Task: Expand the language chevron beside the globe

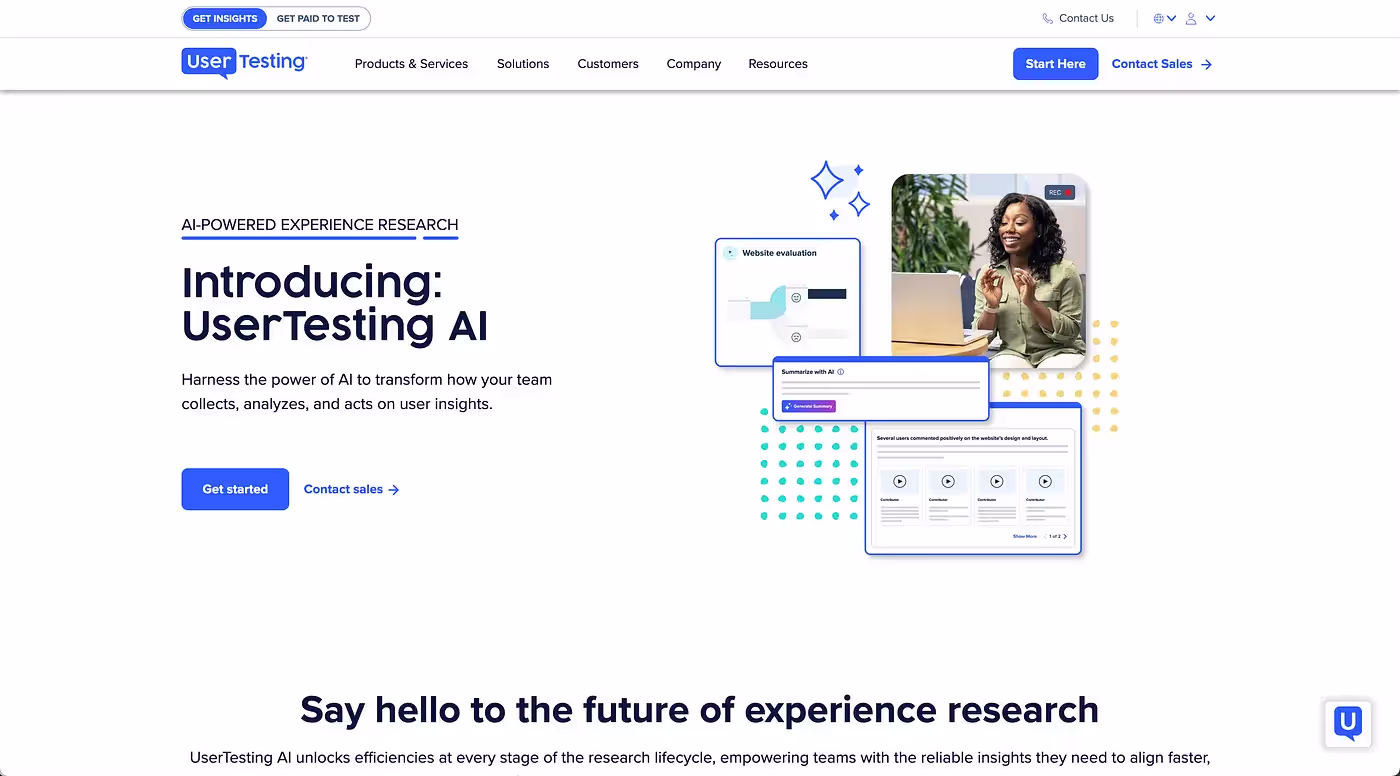Action: pos(1171,18)
